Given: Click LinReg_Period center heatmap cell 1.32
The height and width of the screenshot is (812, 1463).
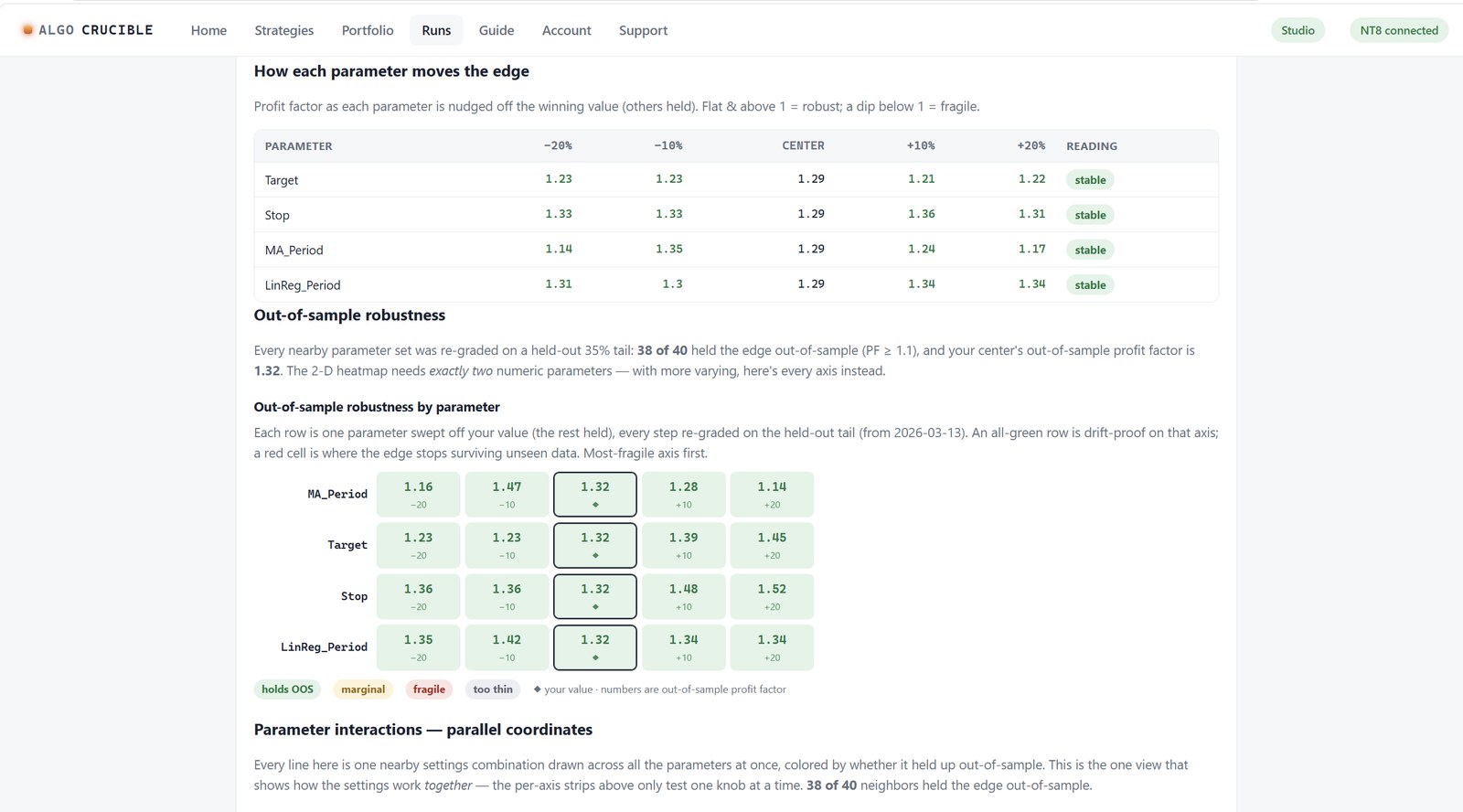Looking at the screenshot, I should (x=595, y=647).
